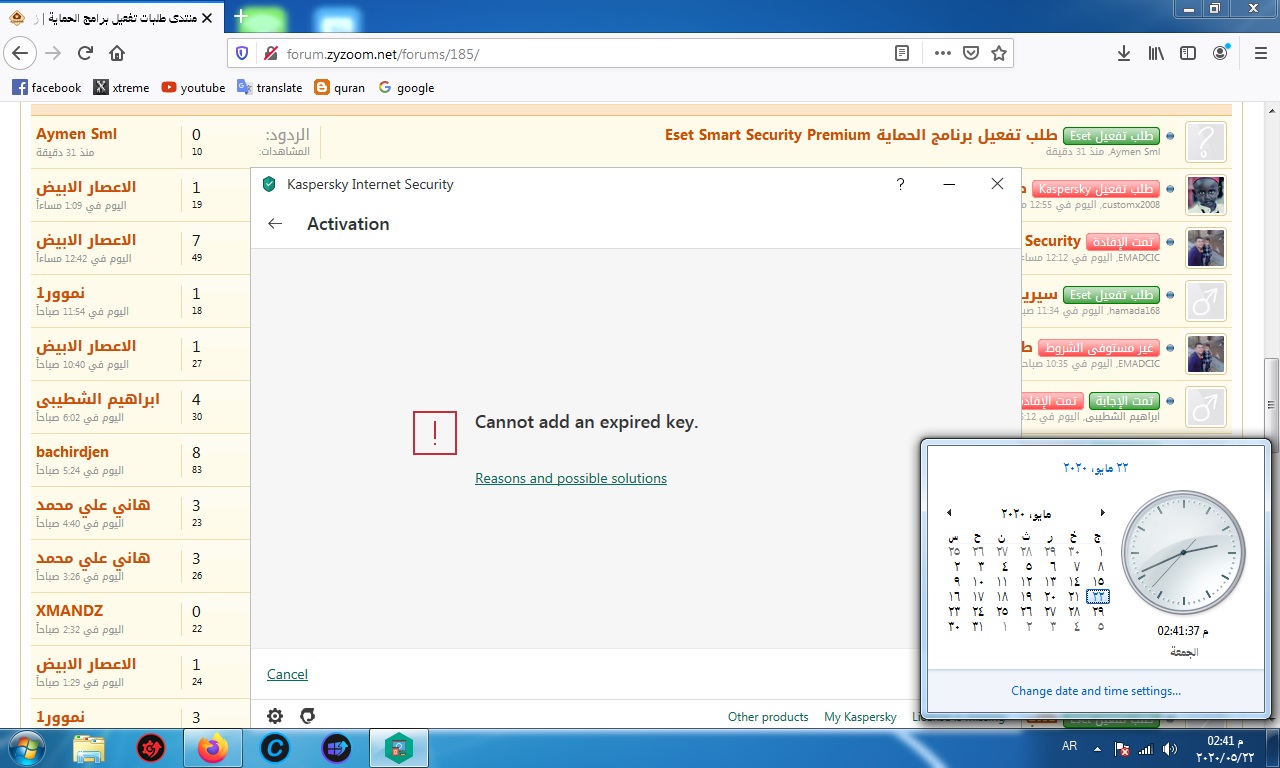Open the Action Center flag in tray
Viewport: 1280px width, 768px height.
[1123, 749]
